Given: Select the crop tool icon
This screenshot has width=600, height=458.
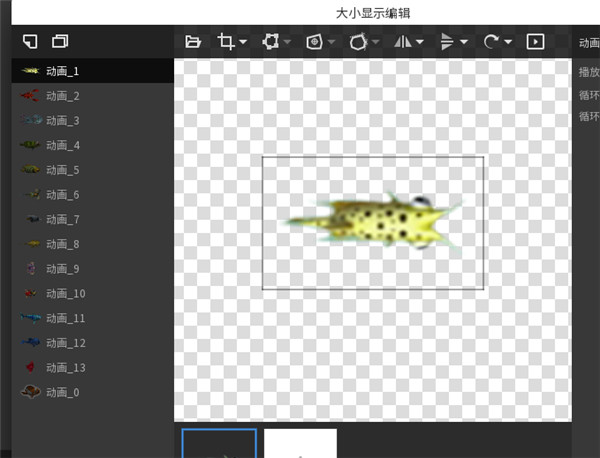Looking at the screenshot, I should (x=226, y=41).
